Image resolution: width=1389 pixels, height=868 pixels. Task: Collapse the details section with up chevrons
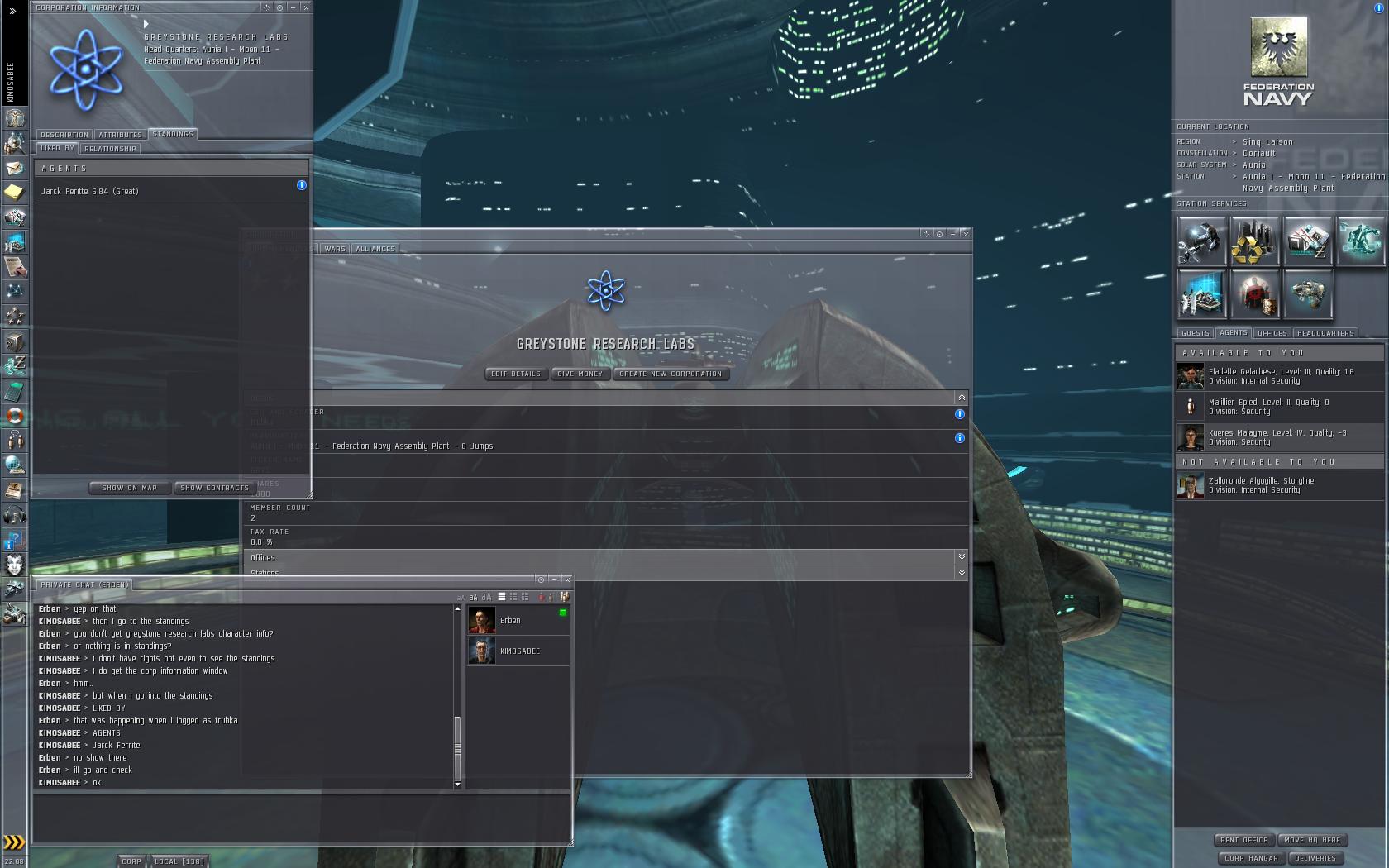click(962, 398)
